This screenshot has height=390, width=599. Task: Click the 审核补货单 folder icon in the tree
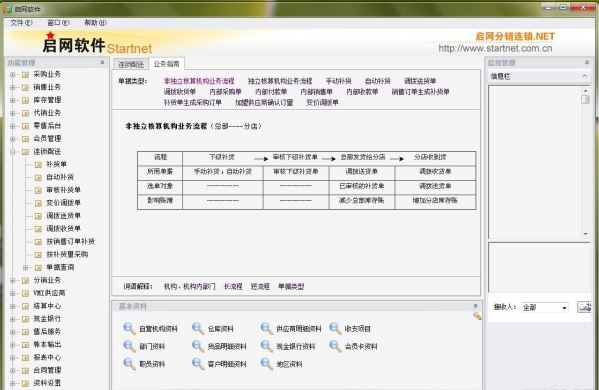point(38,190)
